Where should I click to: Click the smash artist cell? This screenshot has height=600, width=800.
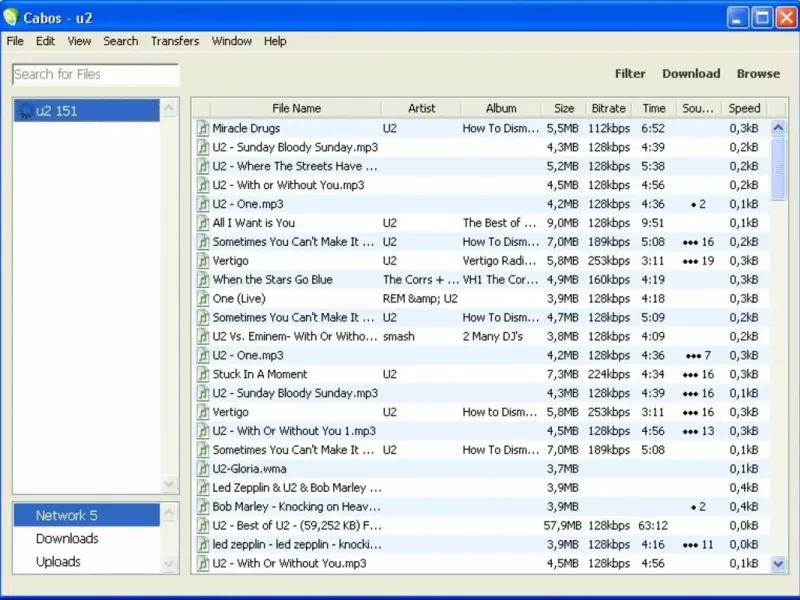click(x=399, y=336)
